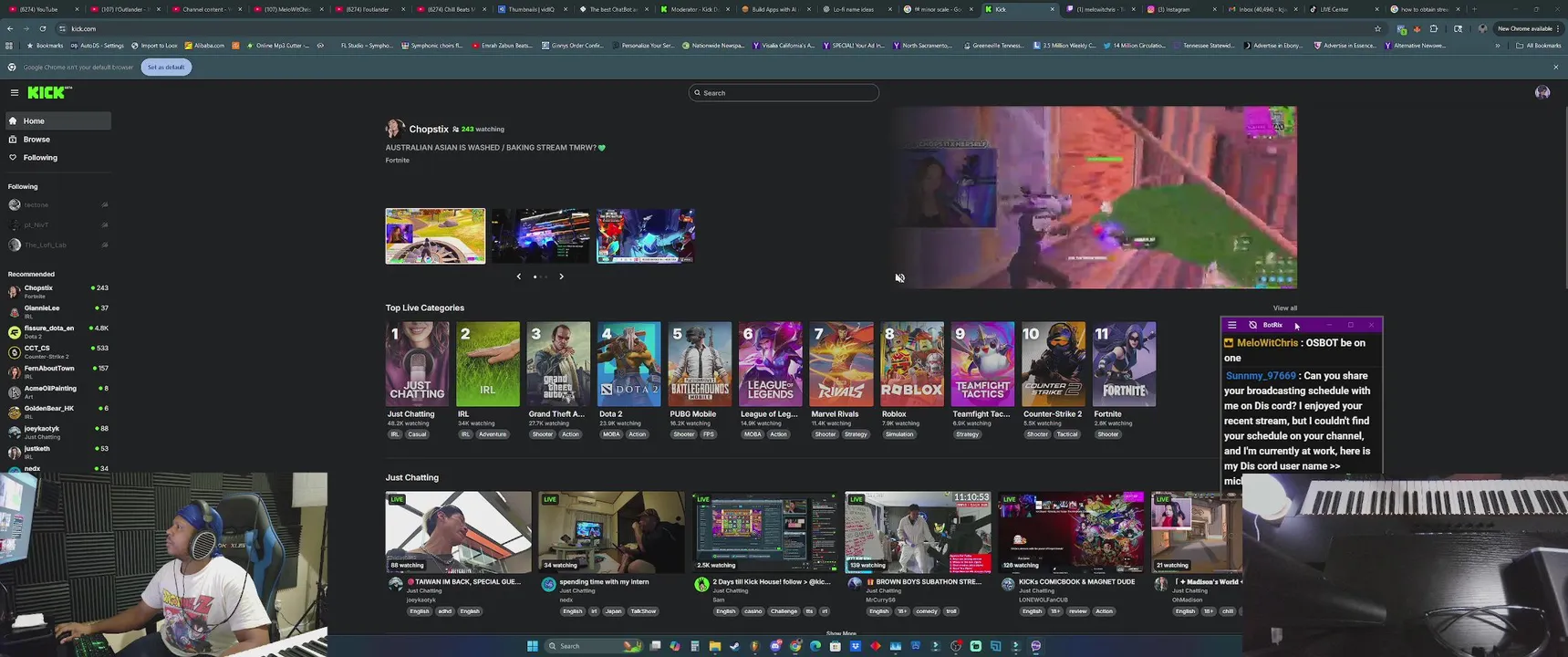The image size is (1568, 657).
Task: Open File Explorer from the taskbar
Action: pyautogui.click(x=714, y=646)
